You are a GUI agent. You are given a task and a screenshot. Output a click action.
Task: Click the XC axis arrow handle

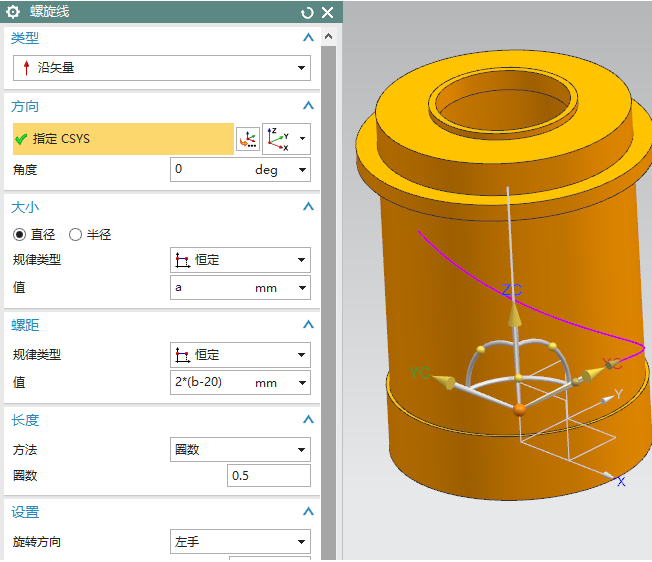tap(593, 373)
